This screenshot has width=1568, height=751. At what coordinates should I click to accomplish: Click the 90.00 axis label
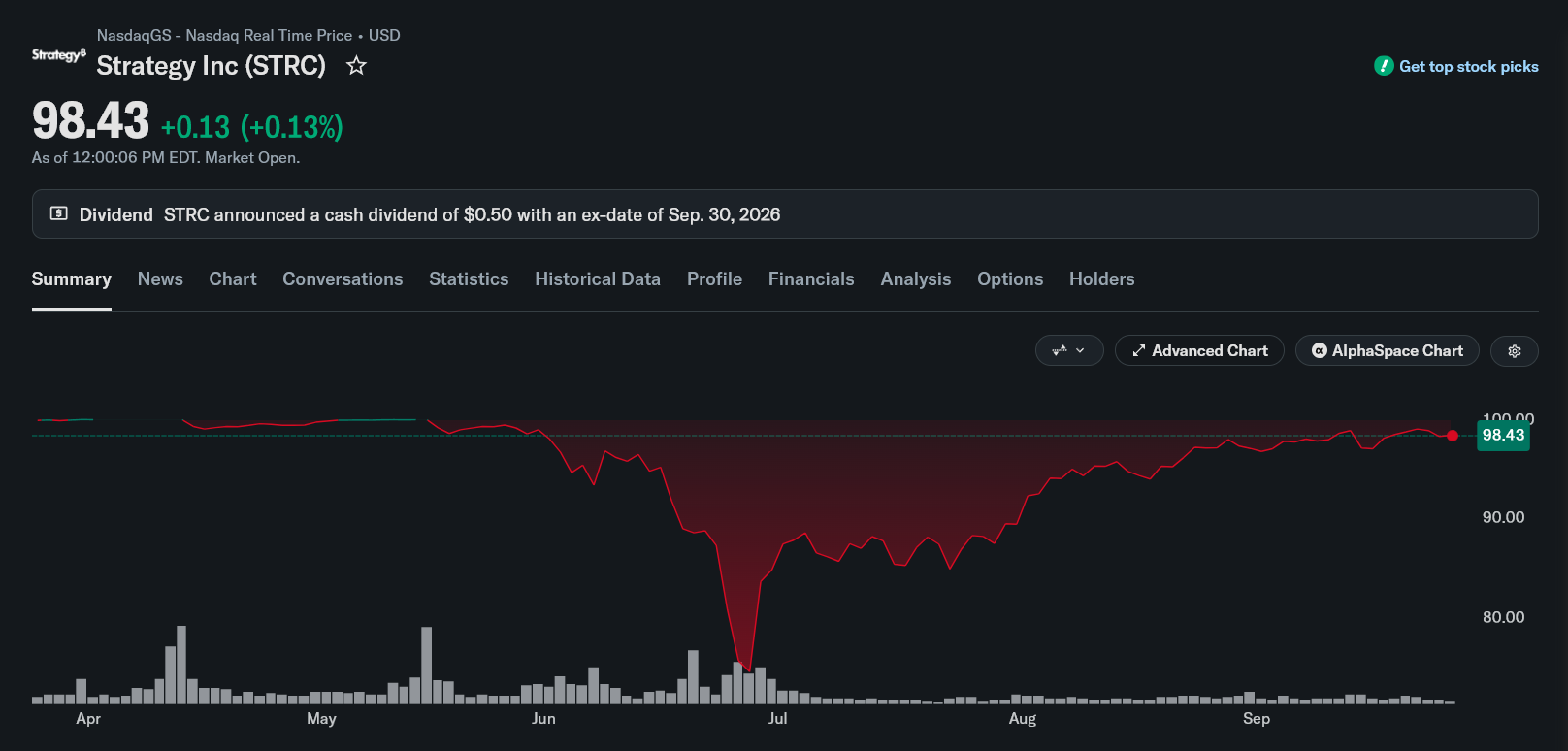click(x=1503, y=517)
